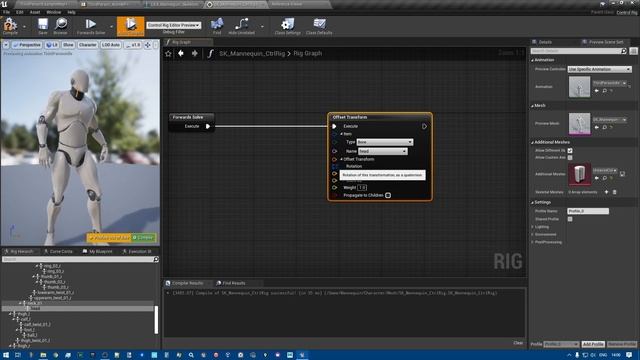The image size is (640, 360).
Task: Use selected asset arrow for Preview Mesh
Action: coord(597,127)
